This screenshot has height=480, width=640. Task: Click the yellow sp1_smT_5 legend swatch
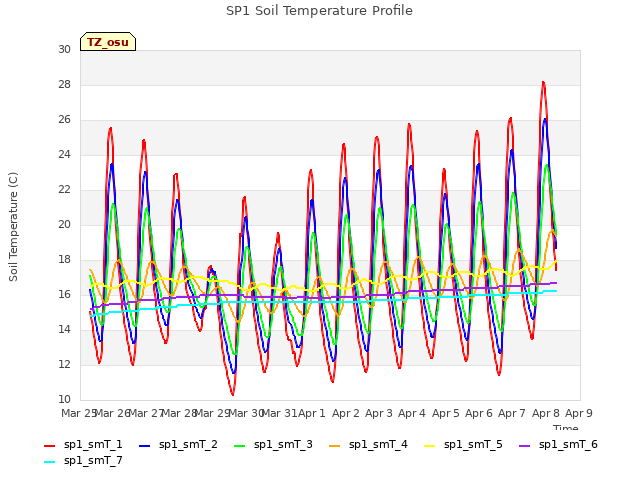430,446
